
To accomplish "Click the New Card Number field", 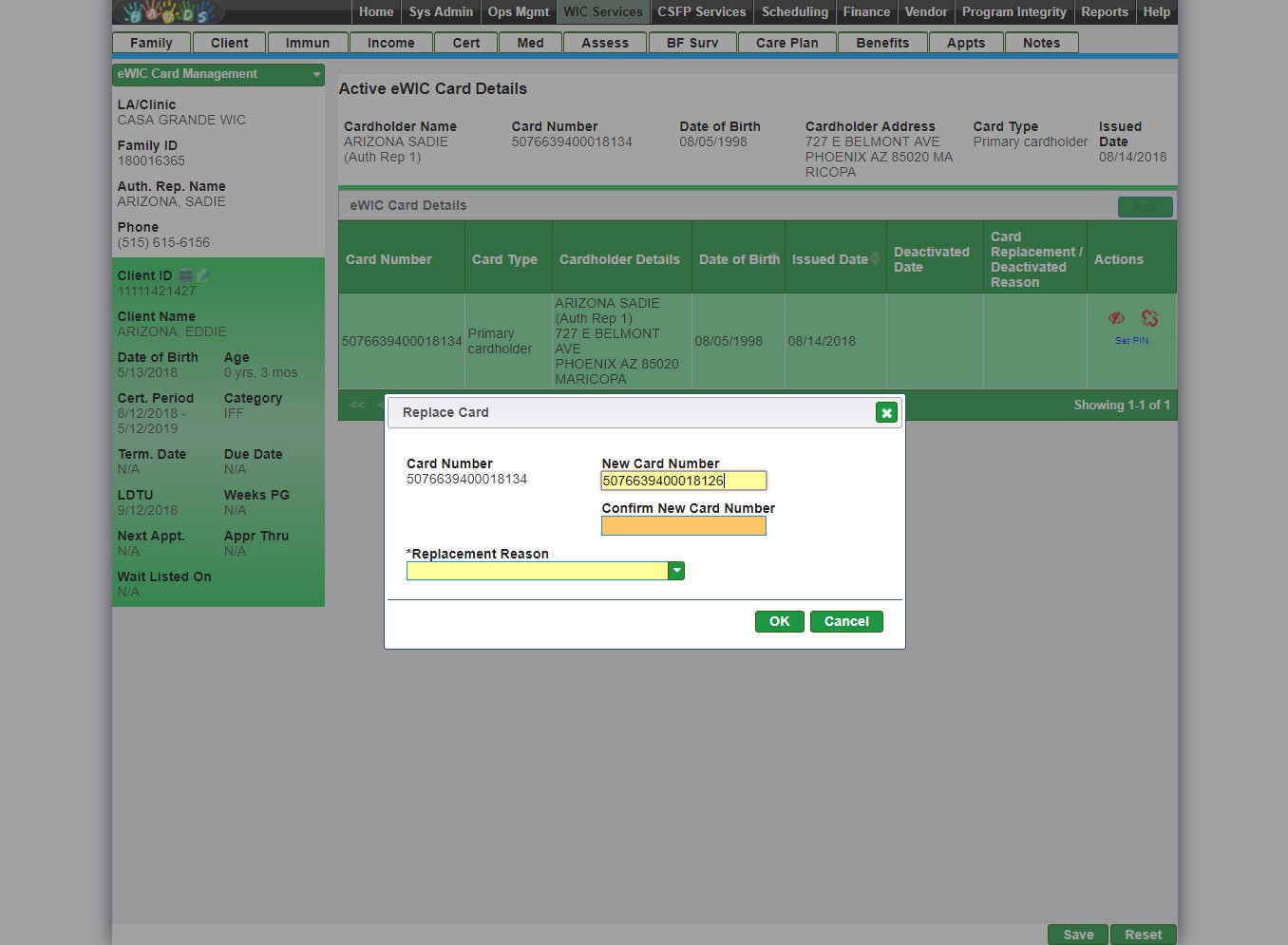I will point(683,481).
